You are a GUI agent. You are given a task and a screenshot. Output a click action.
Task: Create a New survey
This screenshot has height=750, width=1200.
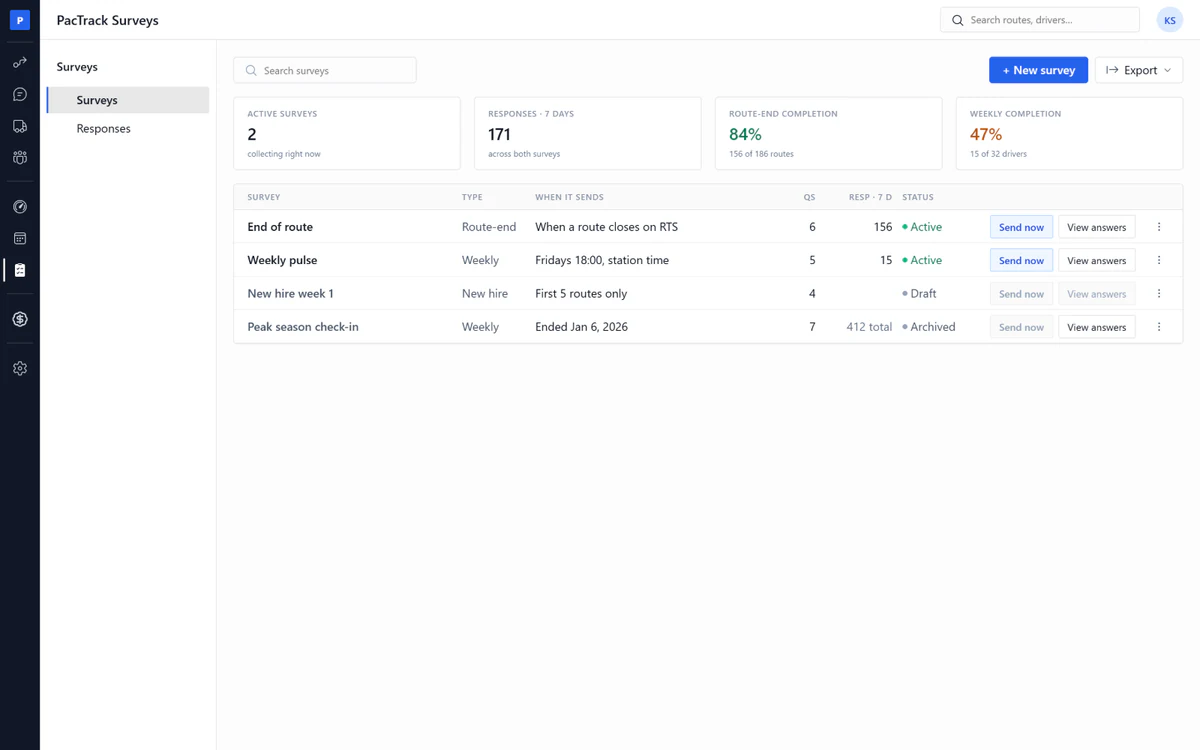click(x=1038, y=70)
